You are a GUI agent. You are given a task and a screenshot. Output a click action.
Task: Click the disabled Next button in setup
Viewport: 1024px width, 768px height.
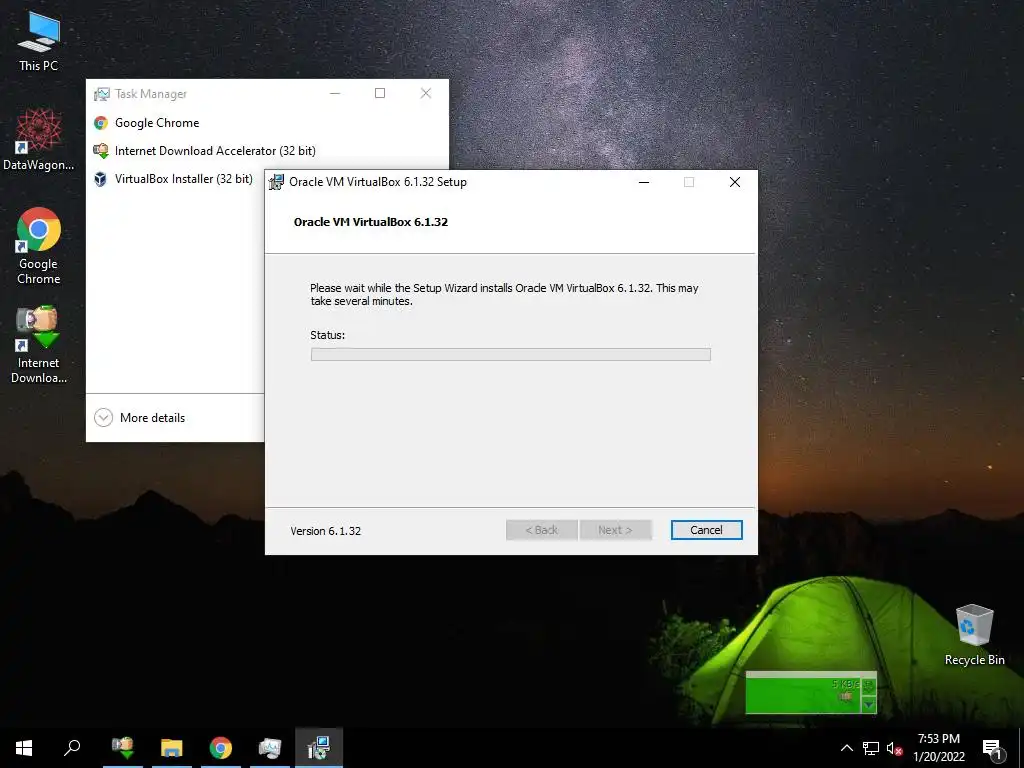click(615, 530)
